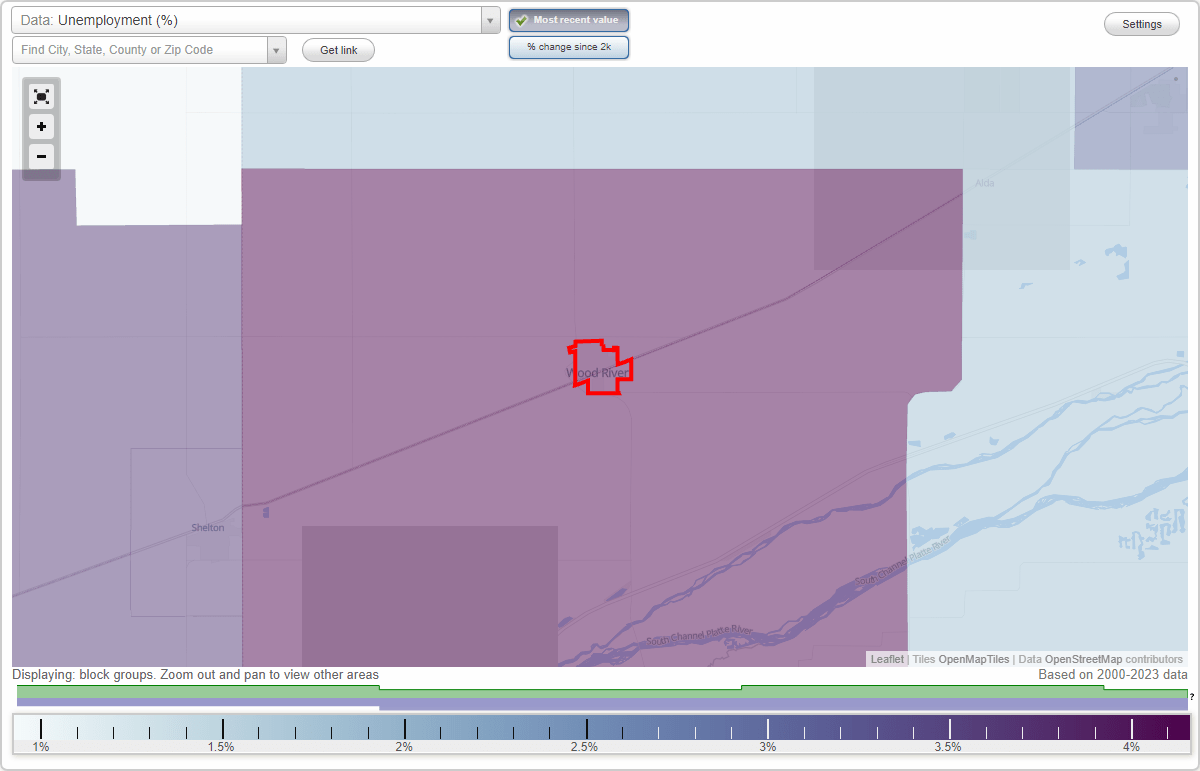Image resolution: width=1200 pixels, height=771 pixels.
Task: Click the Wood River red boundary area
Action: (600, 367)
